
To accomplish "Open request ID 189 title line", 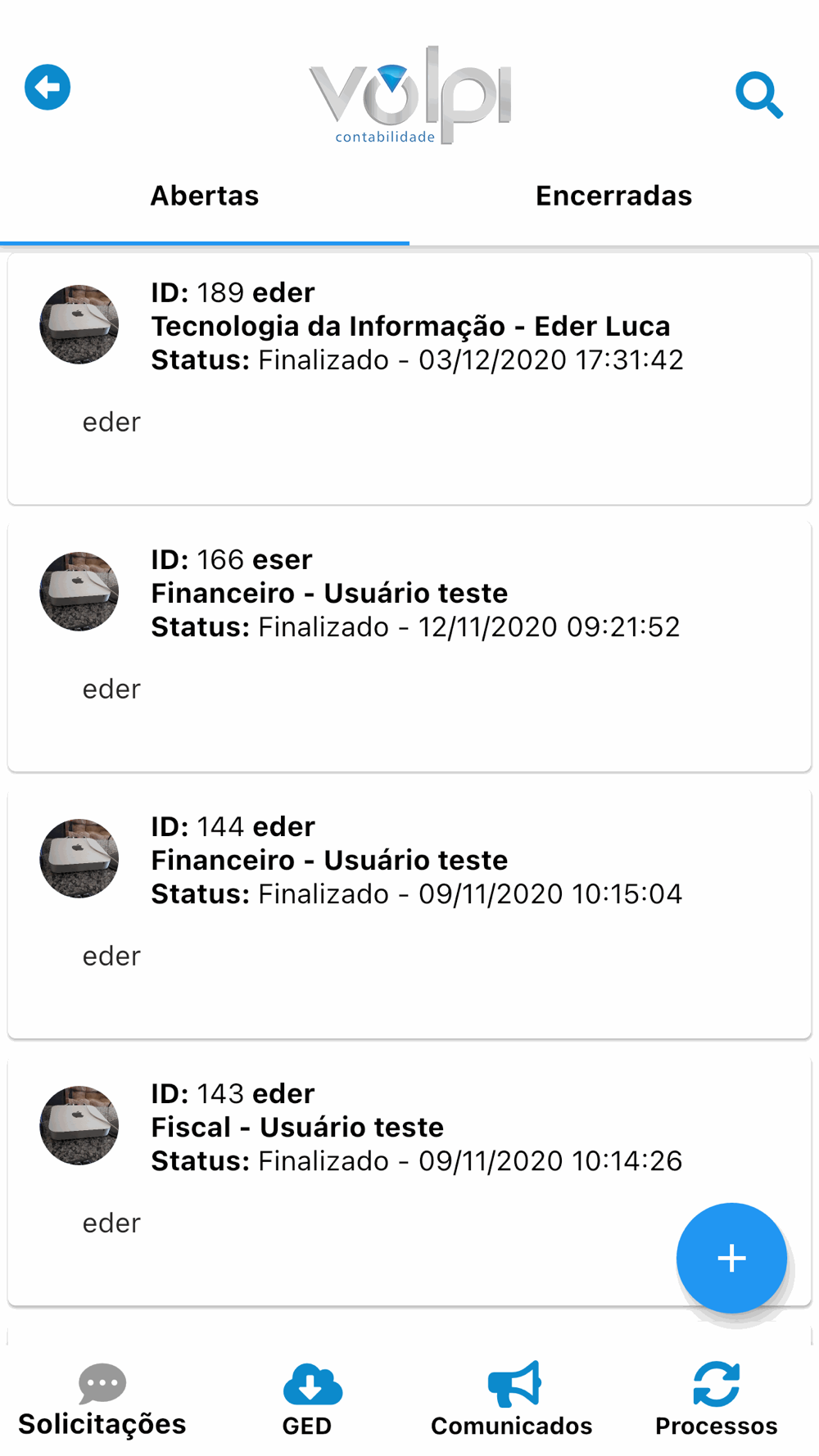I will [233, 293].
